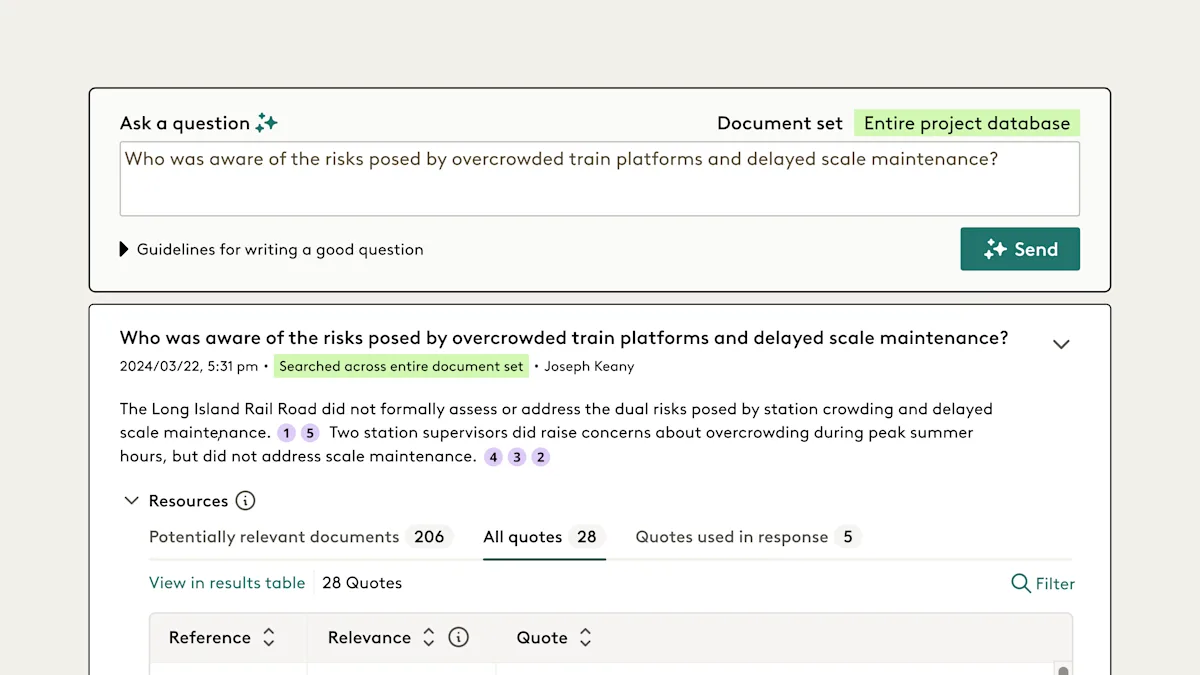Click the Searched across entire document set tag
1200x675 pixels.
pyautogui.click(x=401, y=366)
